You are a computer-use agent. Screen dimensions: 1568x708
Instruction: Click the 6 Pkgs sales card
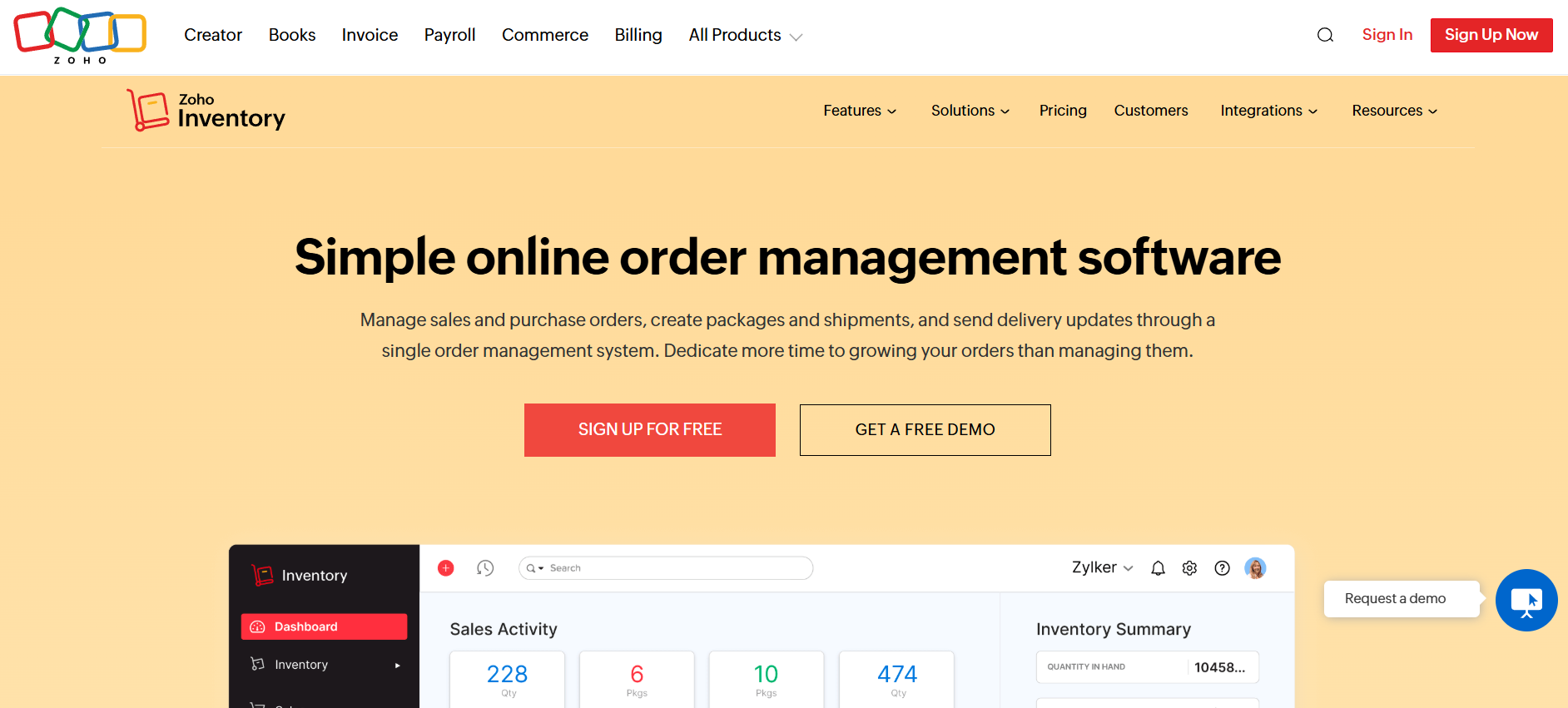tap(637, 680)
